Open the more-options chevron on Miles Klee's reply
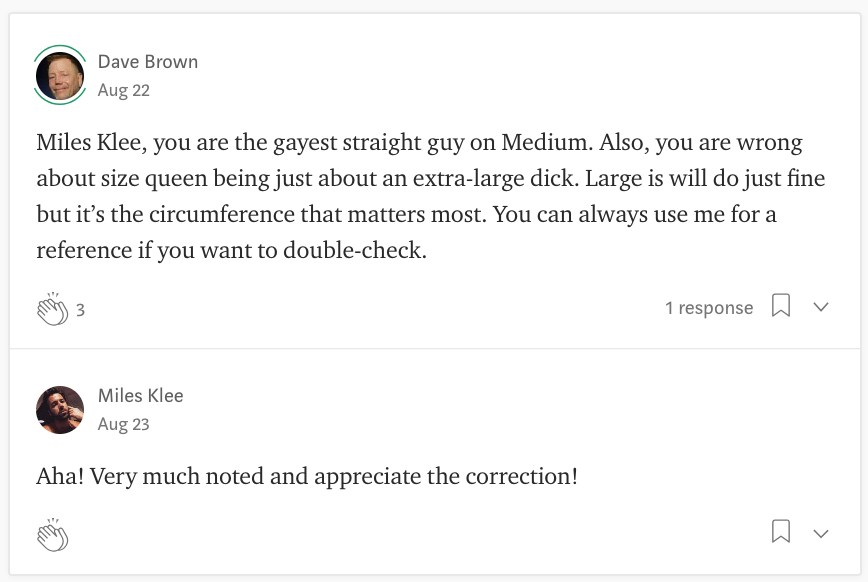Screen dimensions: 868x582 [x=821, y=533]
